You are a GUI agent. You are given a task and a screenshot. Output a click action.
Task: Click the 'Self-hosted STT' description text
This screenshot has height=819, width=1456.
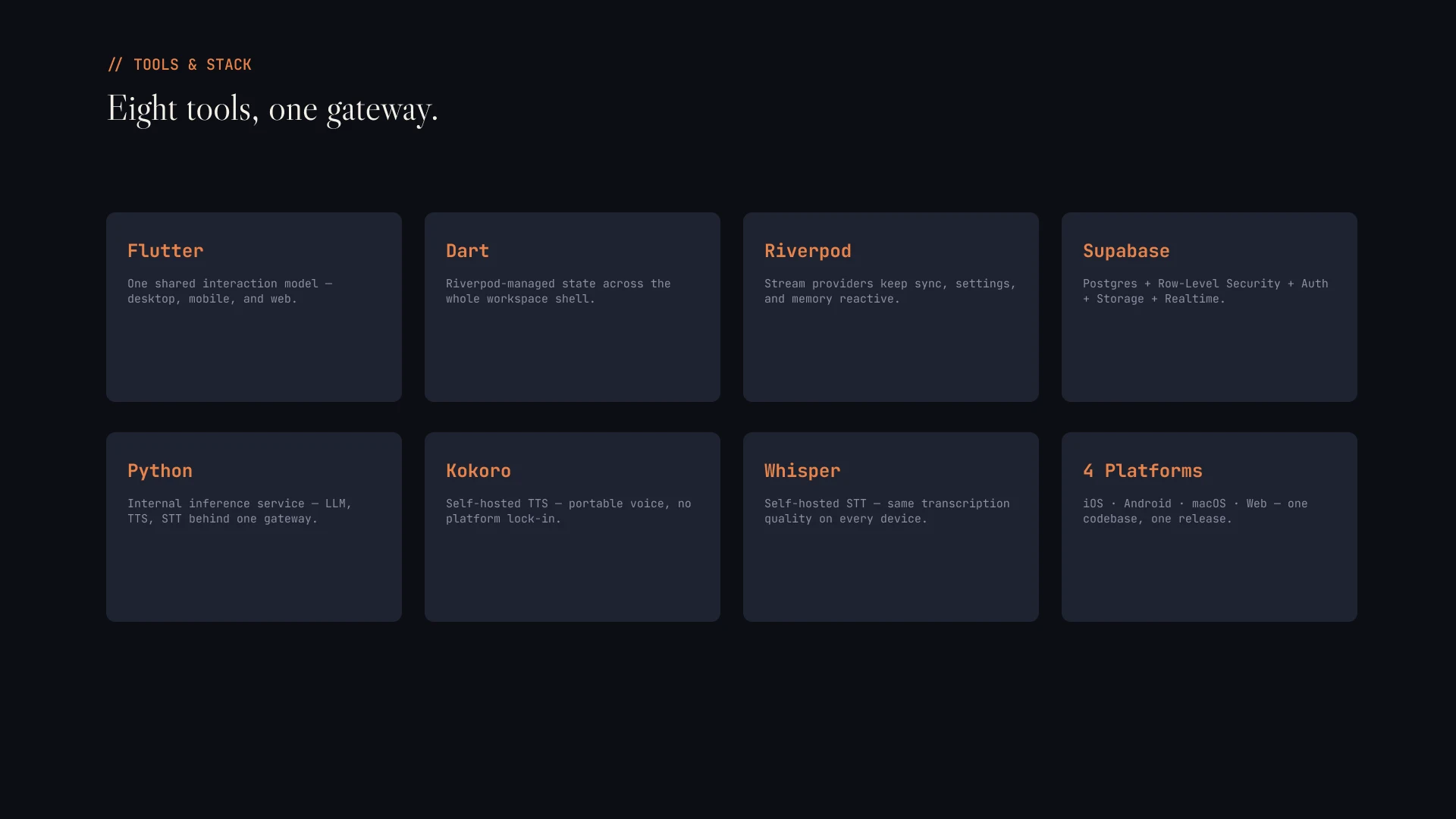click(887, 511)
